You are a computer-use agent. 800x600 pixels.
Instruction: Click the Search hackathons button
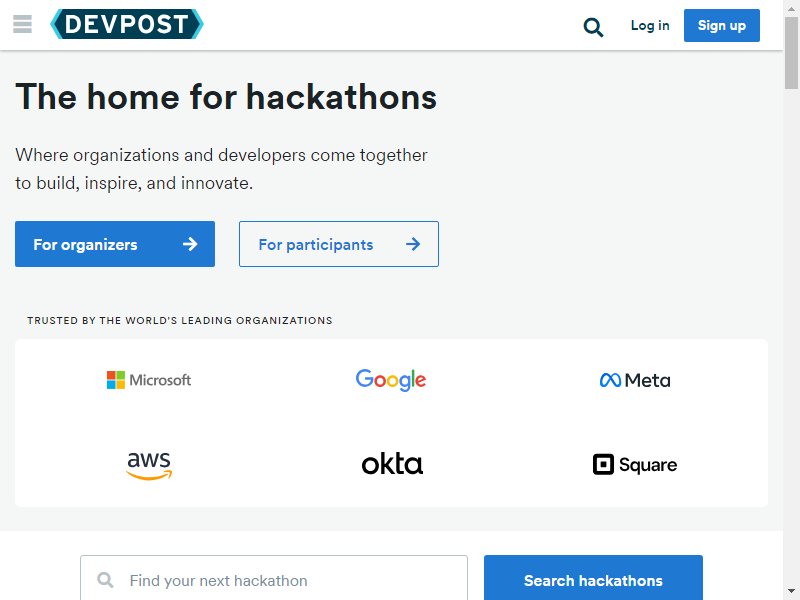tap(593, 580)
